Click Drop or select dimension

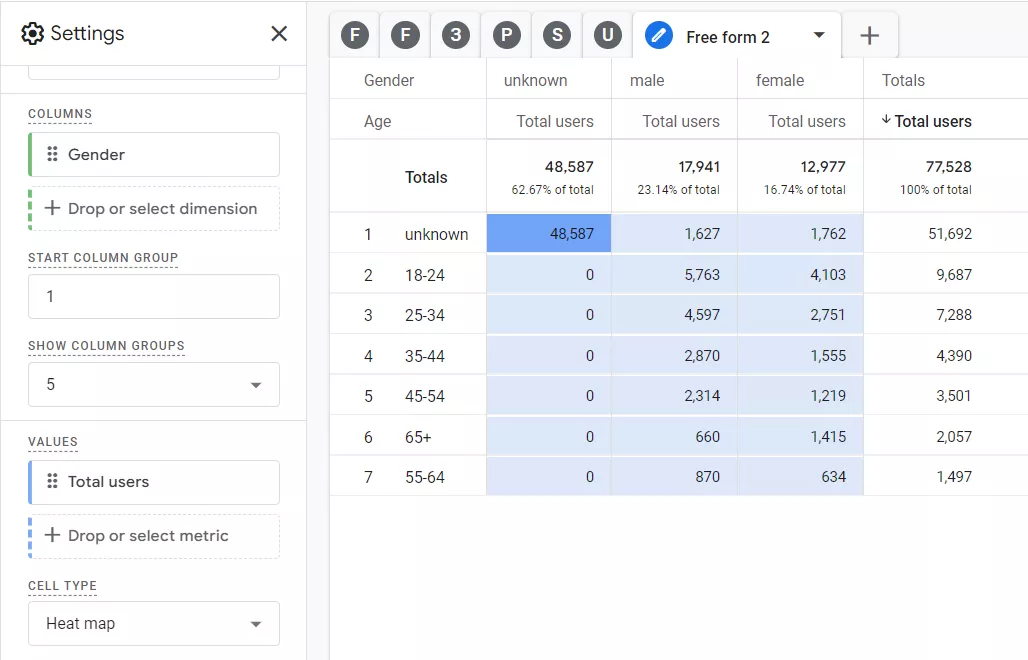pyautogui.click(x=154, y=208)
